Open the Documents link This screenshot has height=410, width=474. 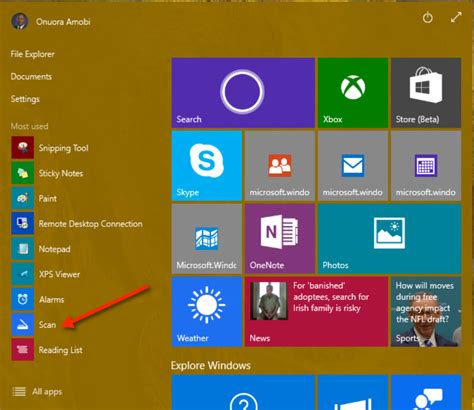31,77
